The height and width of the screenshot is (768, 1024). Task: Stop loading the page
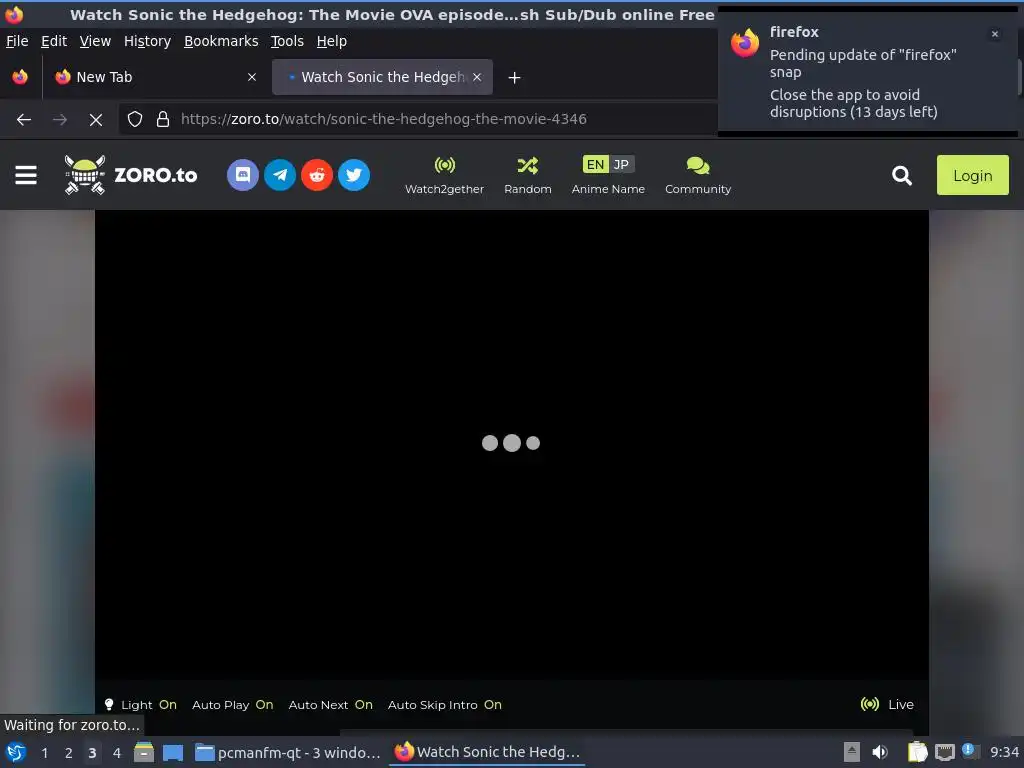coord(96,120)
